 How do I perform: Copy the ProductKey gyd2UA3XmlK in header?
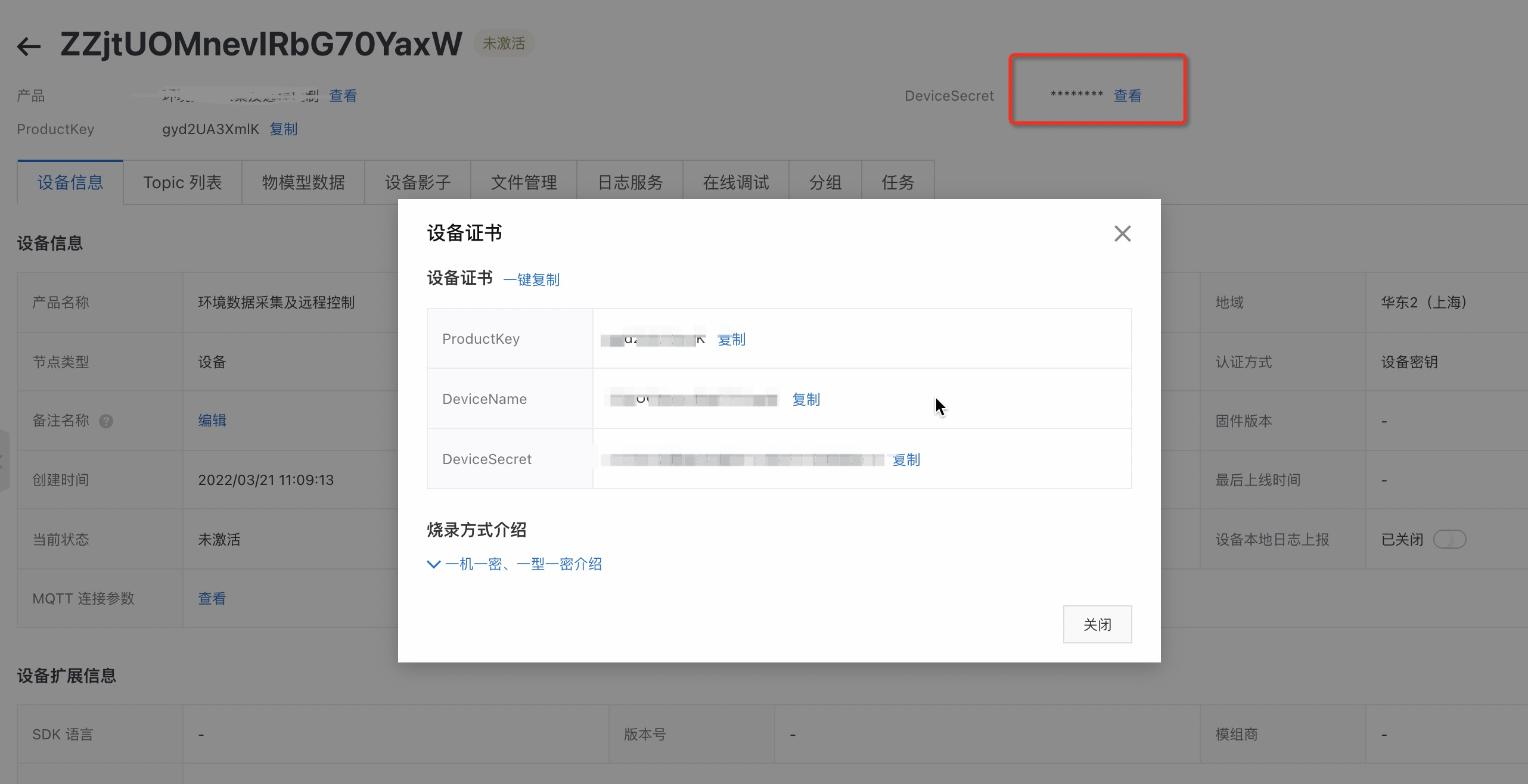[284, 129]
